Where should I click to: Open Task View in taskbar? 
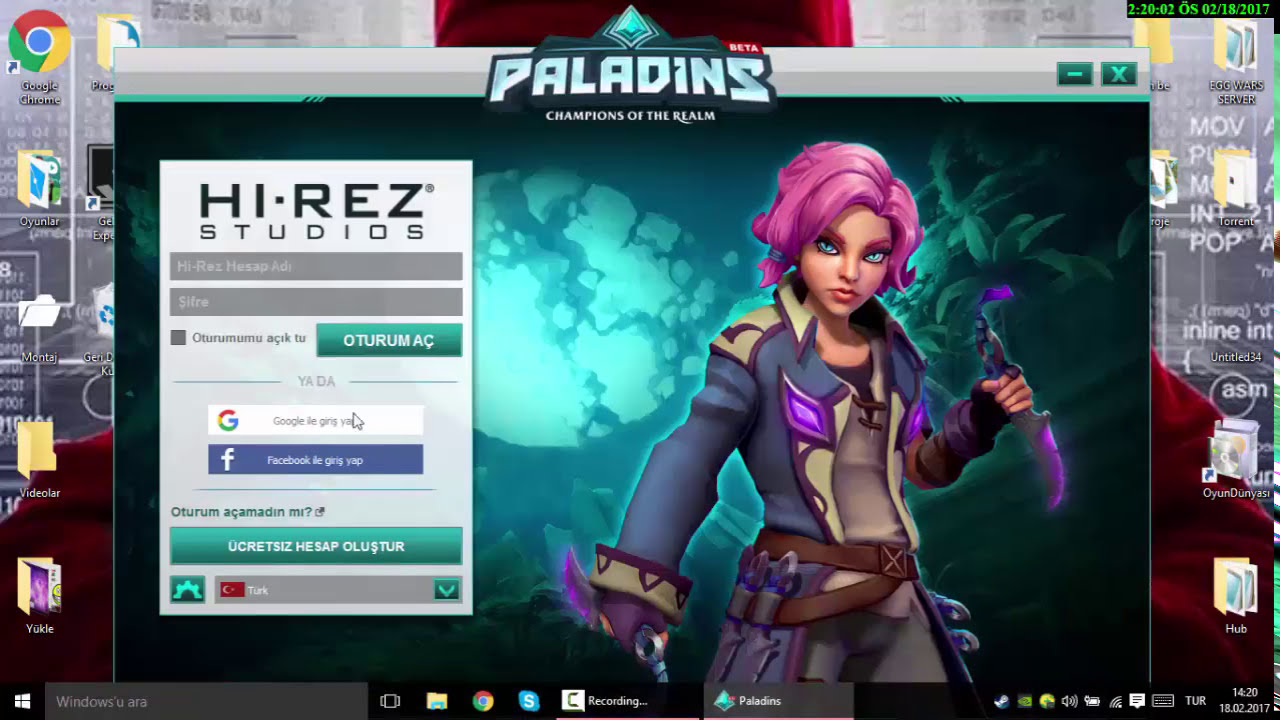coord(390,701)
